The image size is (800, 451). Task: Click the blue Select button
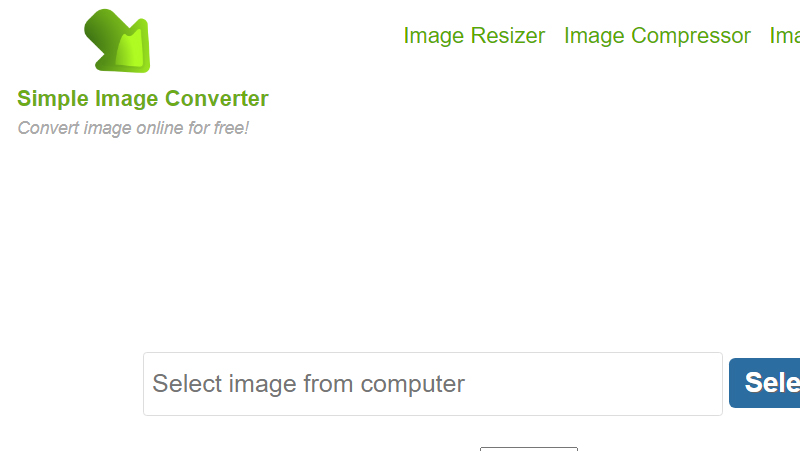[764, 383]
